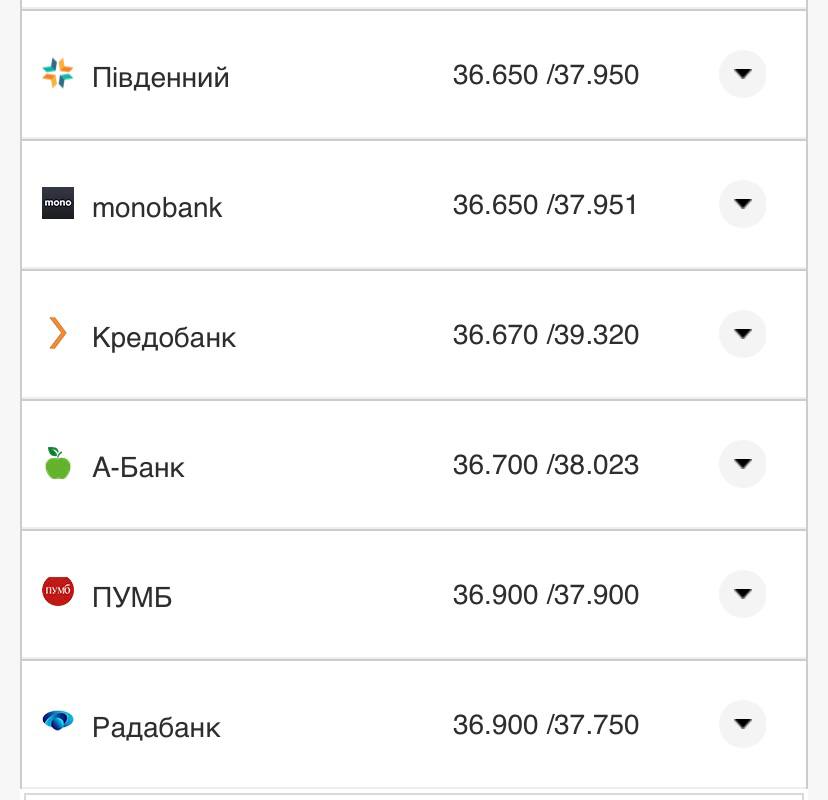Open the Кредобанк bank name
Image resolution: width=828 pixels, height=800 pixels.
[x=164, y=337]
